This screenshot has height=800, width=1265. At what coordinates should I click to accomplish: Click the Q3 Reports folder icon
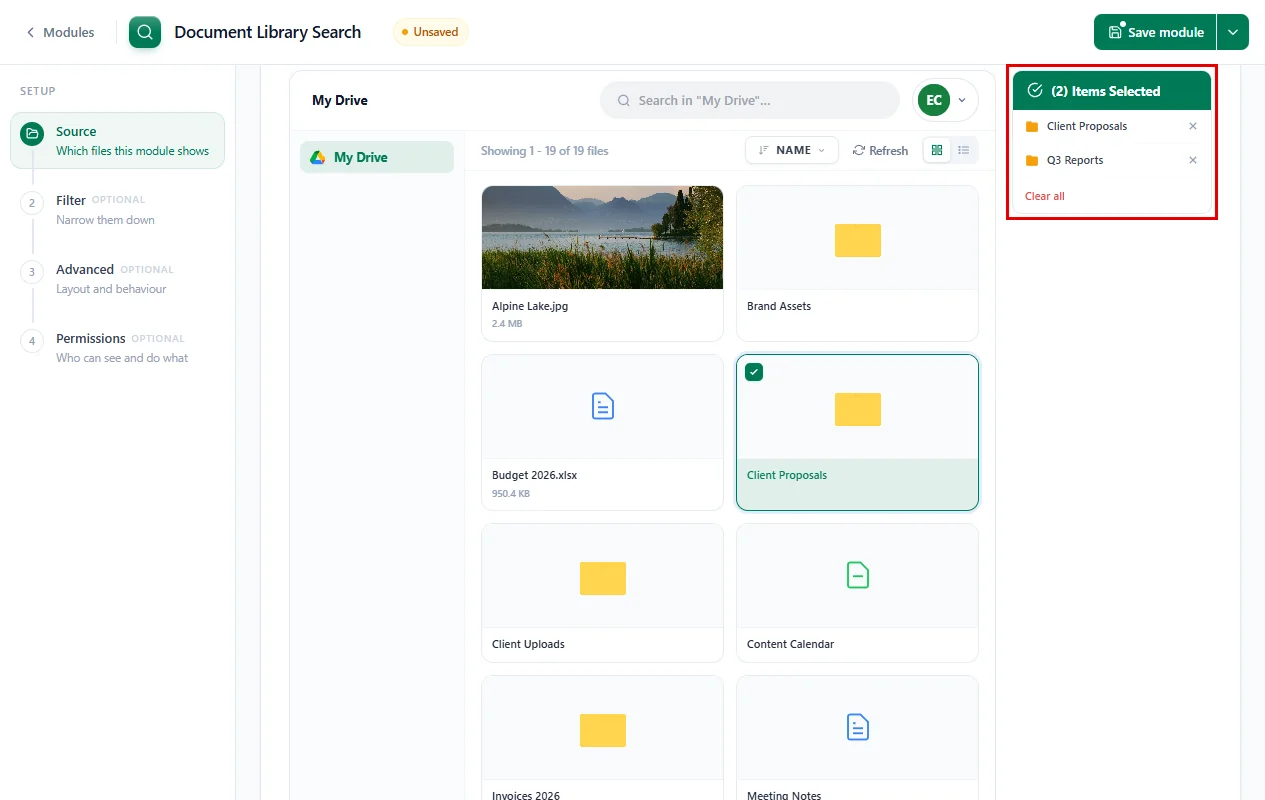1032,160
